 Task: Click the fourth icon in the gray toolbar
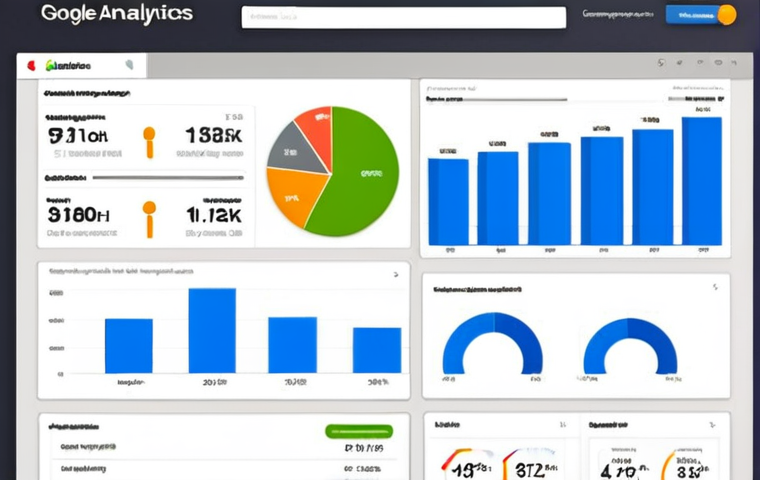(x=718, y=63)
